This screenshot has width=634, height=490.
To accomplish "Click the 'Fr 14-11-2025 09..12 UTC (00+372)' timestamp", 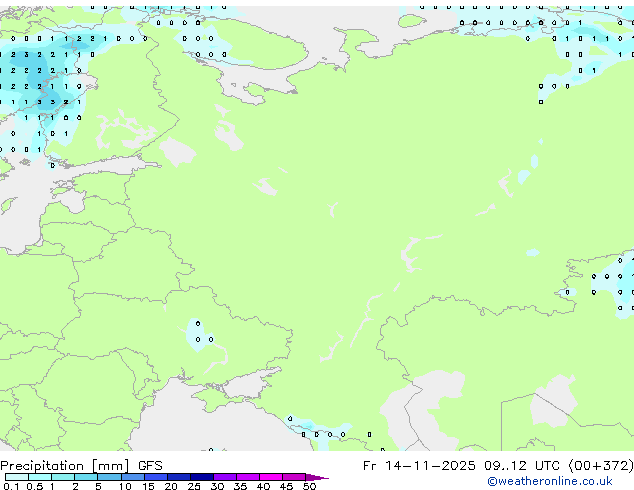I will pyautogui.click(x=498, y=466).
